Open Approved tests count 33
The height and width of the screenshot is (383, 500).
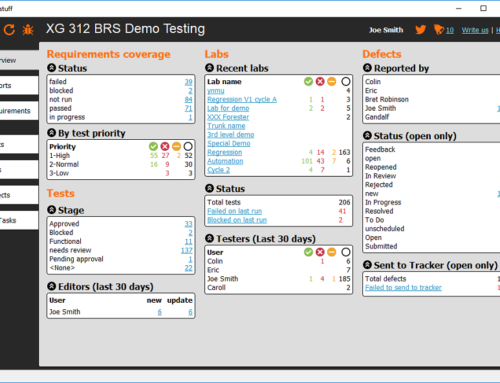(189, 224)
